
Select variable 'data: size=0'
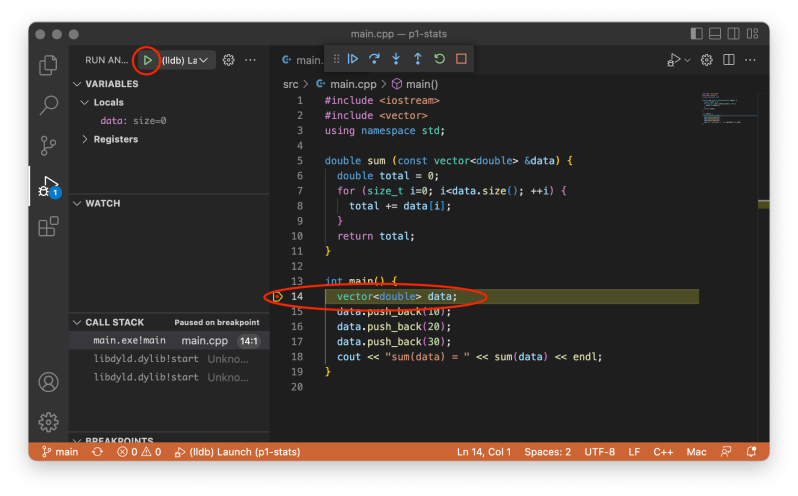pos(133,121)
